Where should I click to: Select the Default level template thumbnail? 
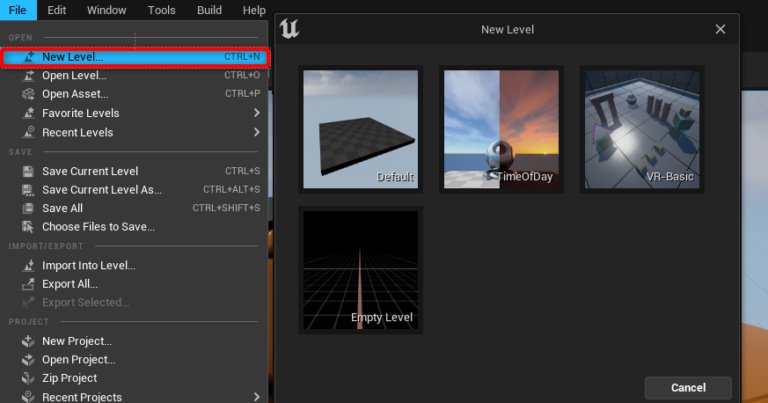pos(361,129)
